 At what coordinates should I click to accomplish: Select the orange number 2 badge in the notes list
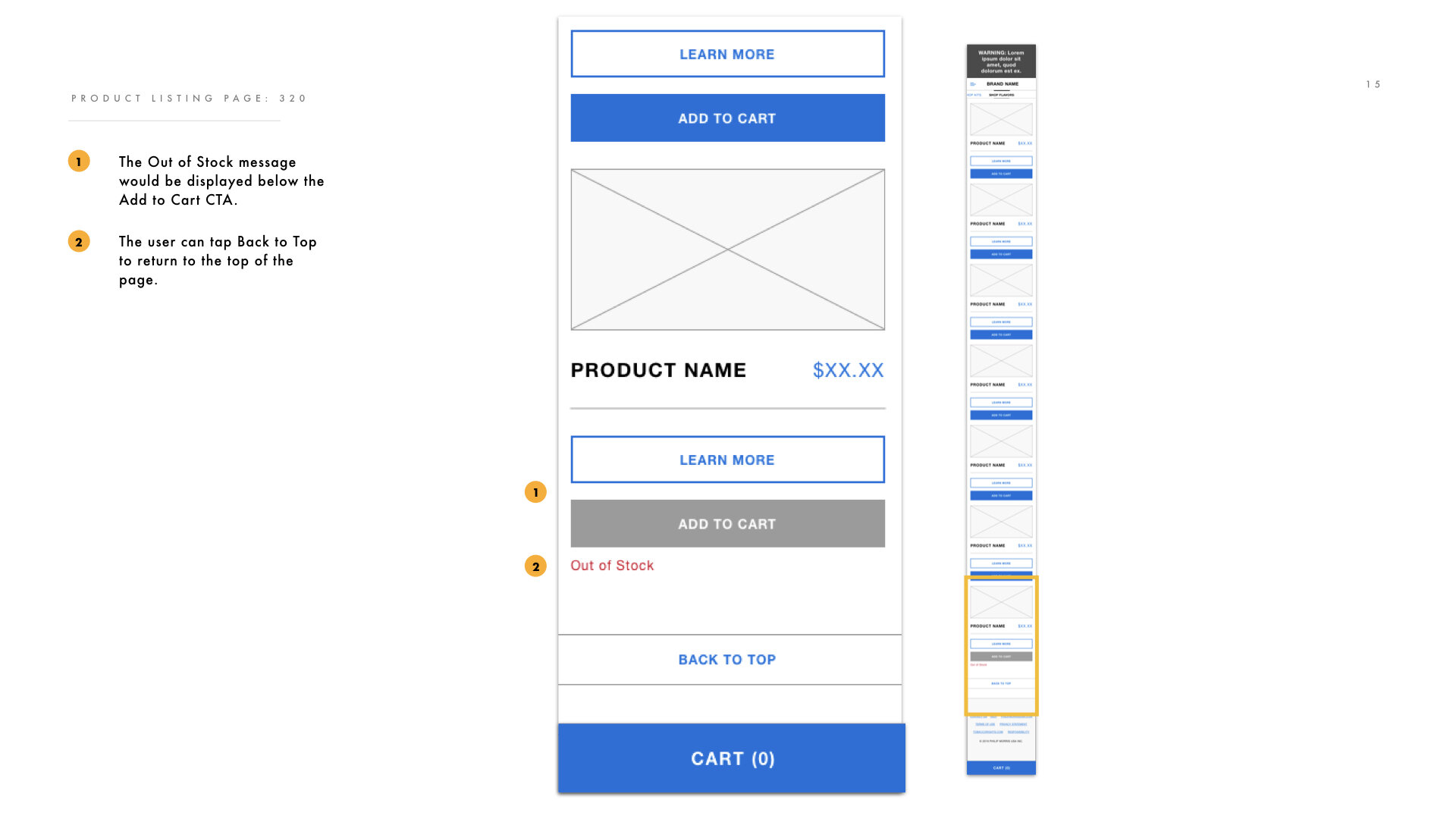tap(79, 241)
